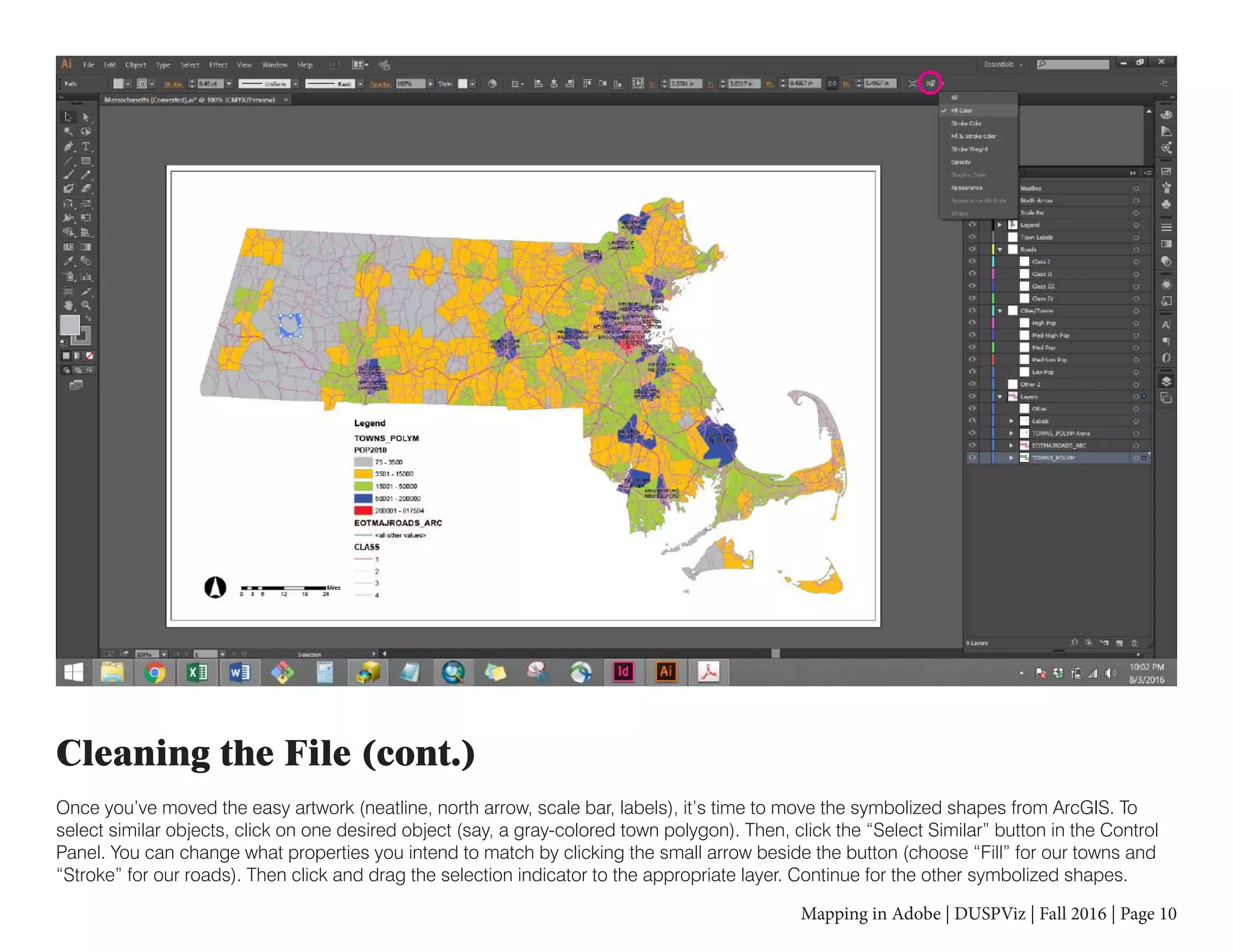
Task: Choose Opacity from Select Similar menu
Action: (978, 162)
